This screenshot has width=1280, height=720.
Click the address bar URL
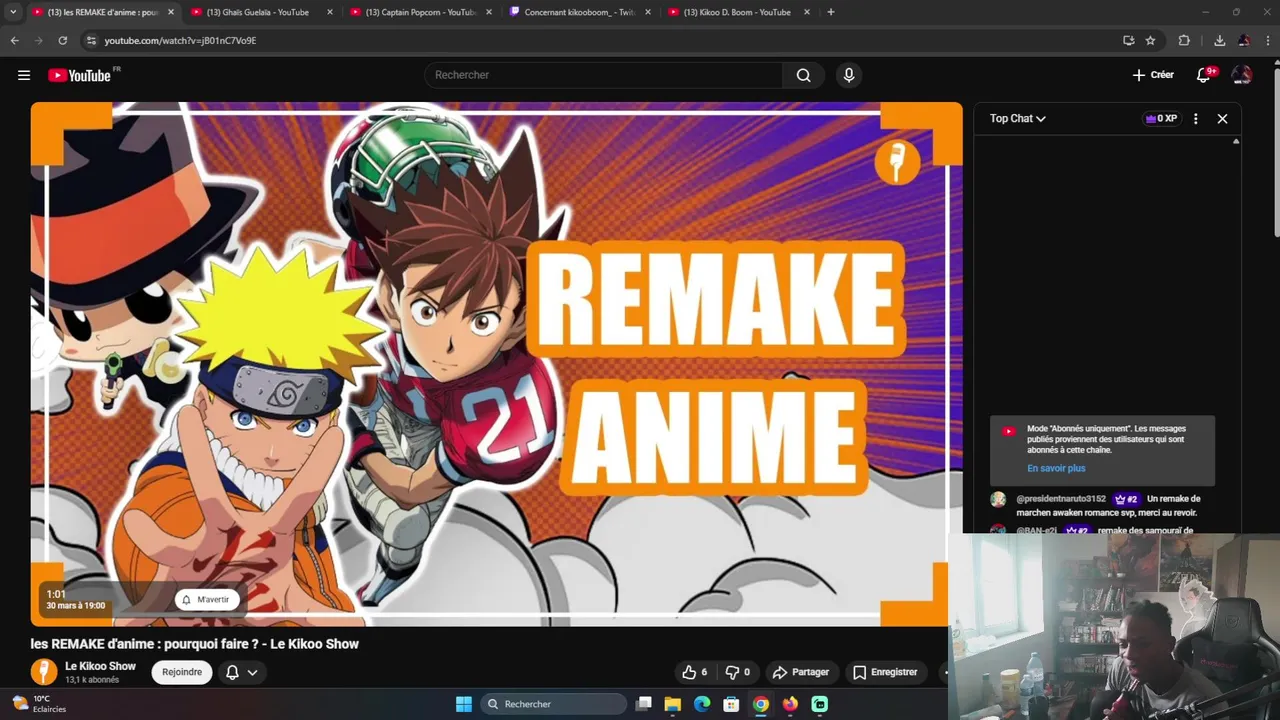(180, 41)
